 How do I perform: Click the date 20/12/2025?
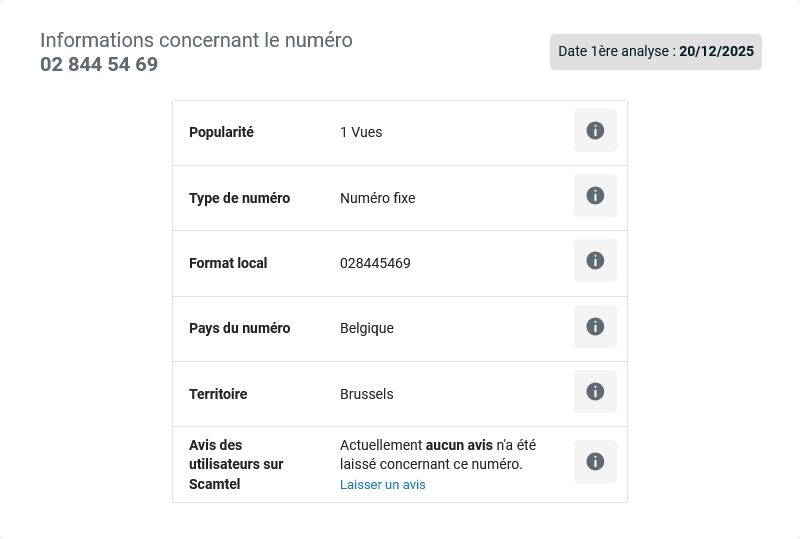716,52
